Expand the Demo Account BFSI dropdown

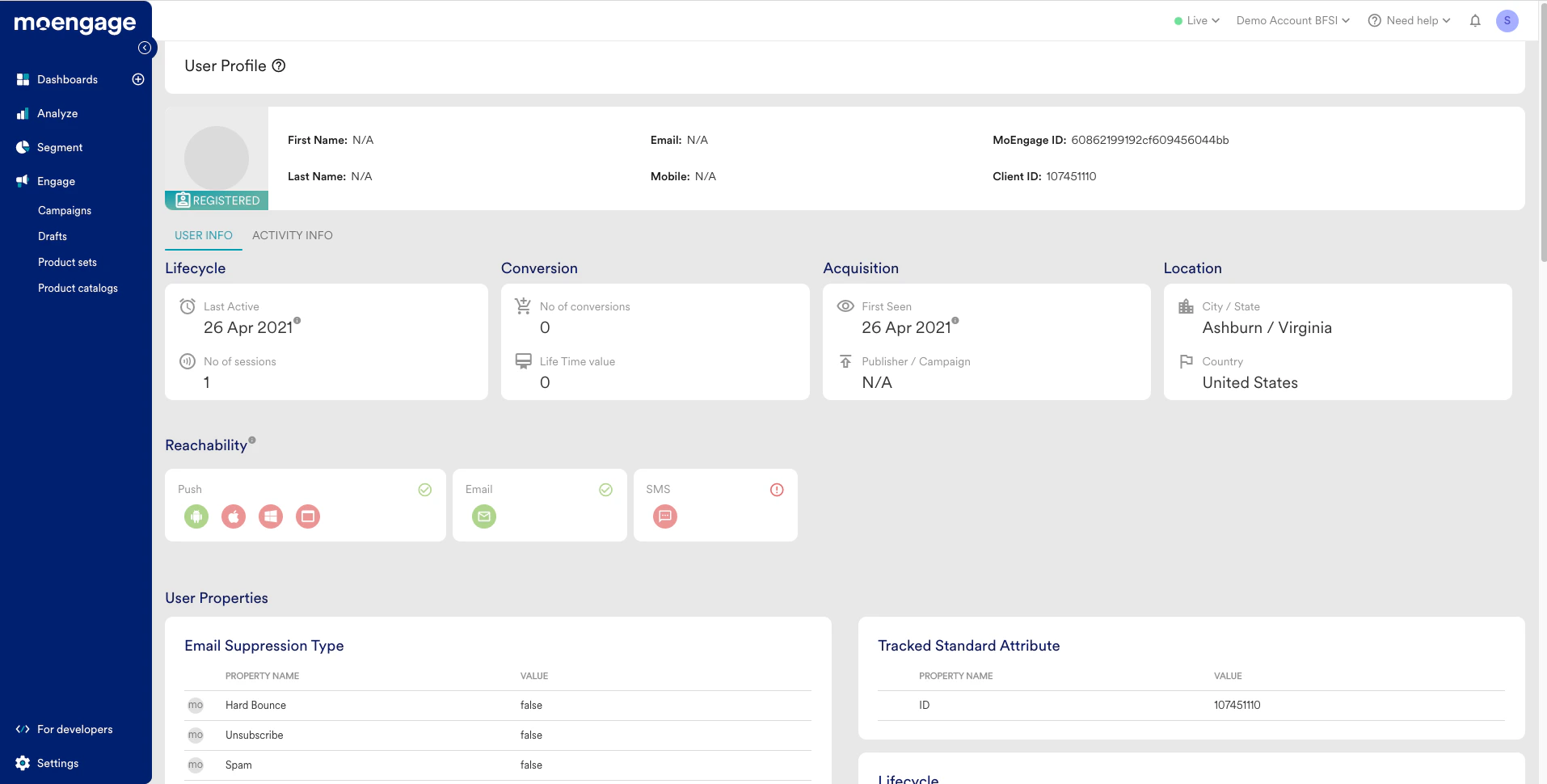point(1293,21)
